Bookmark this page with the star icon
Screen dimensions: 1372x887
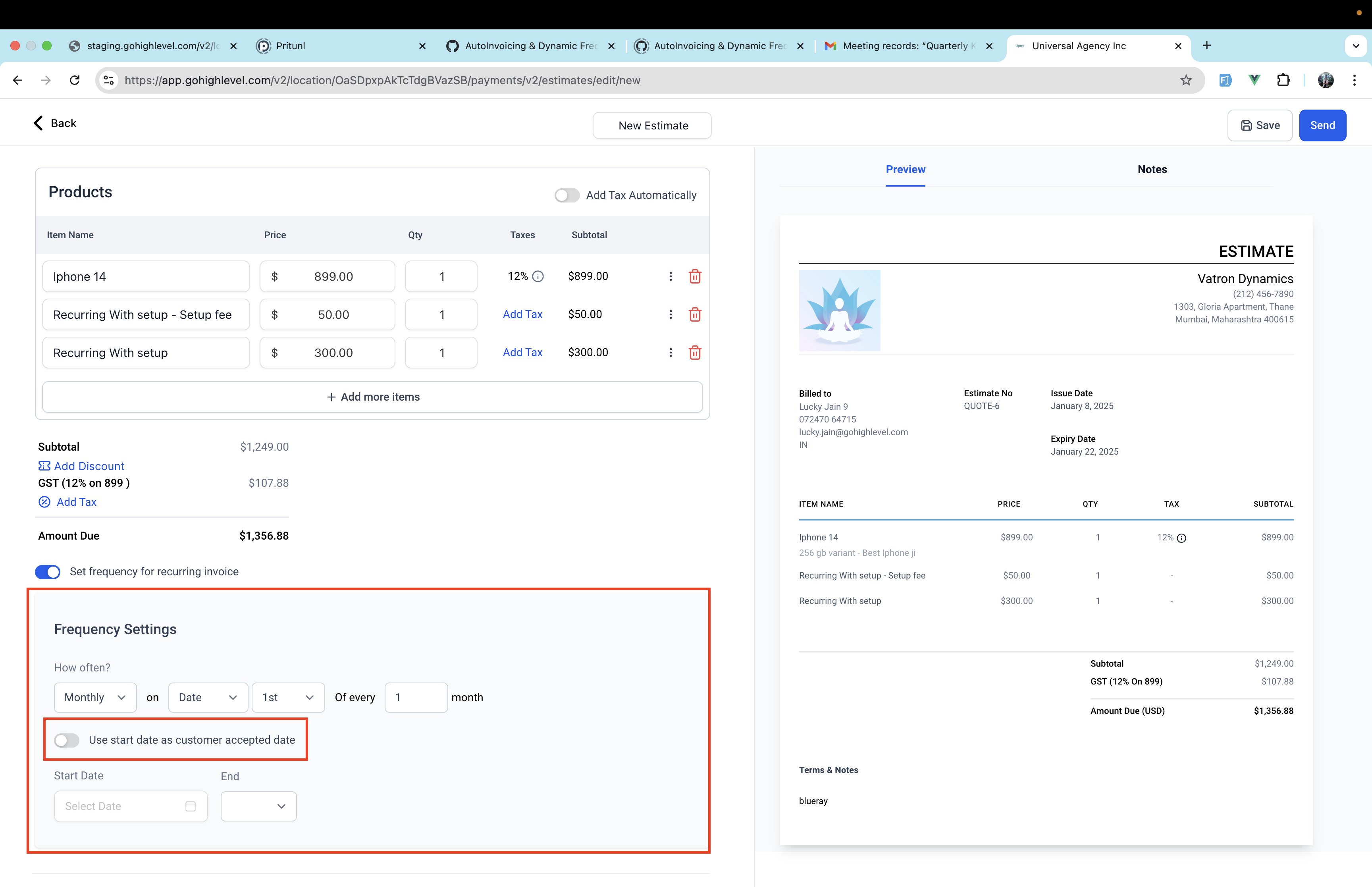(1186, 80)
